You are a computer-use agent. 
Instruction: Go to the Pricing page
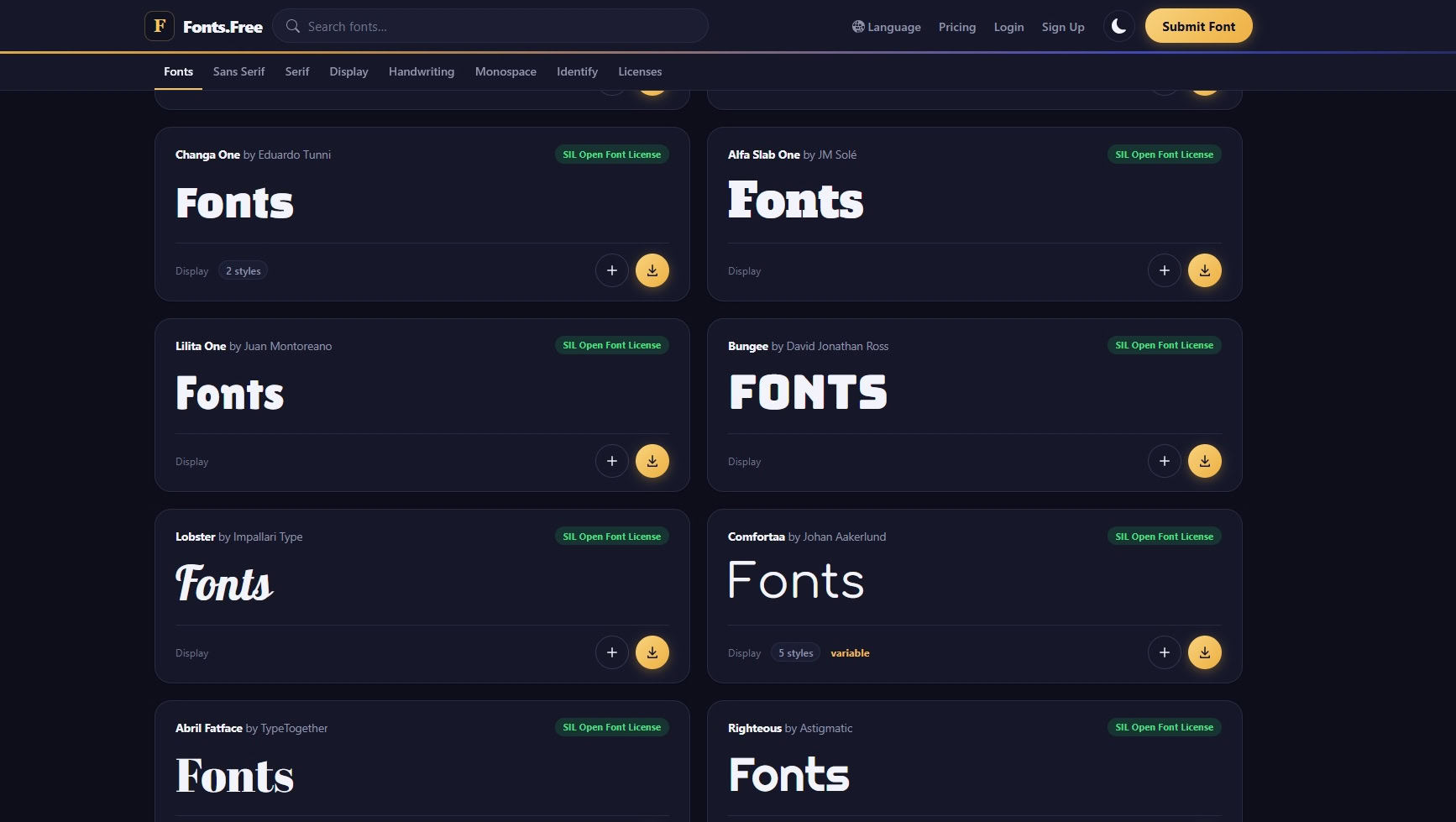[x=957, y=27]
